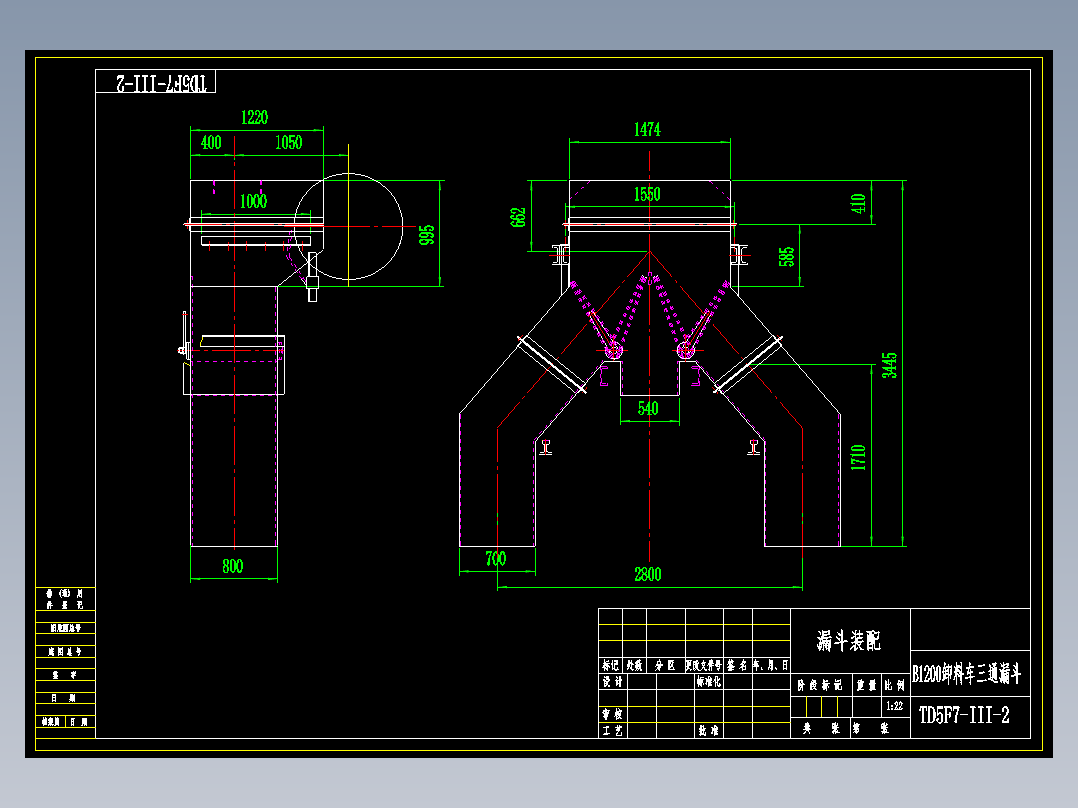Click the 2800 dimension text
1078x808 pixels.
648,574
